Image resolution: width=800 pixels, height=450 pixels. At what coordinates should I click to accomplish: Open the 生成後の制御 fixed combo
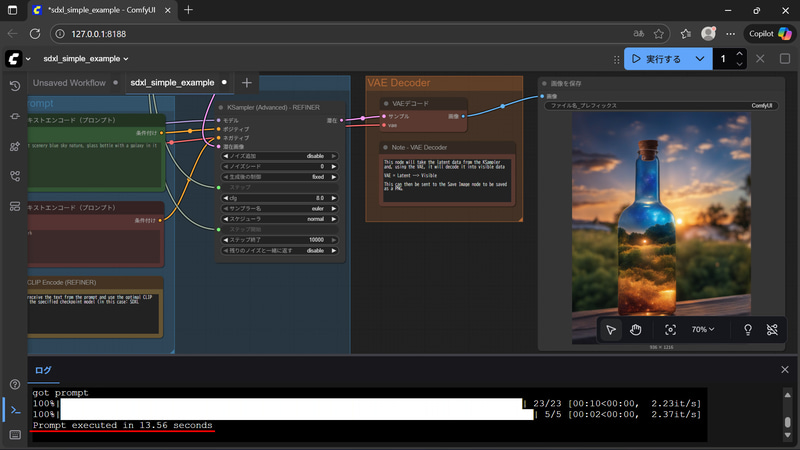(280, 177)
